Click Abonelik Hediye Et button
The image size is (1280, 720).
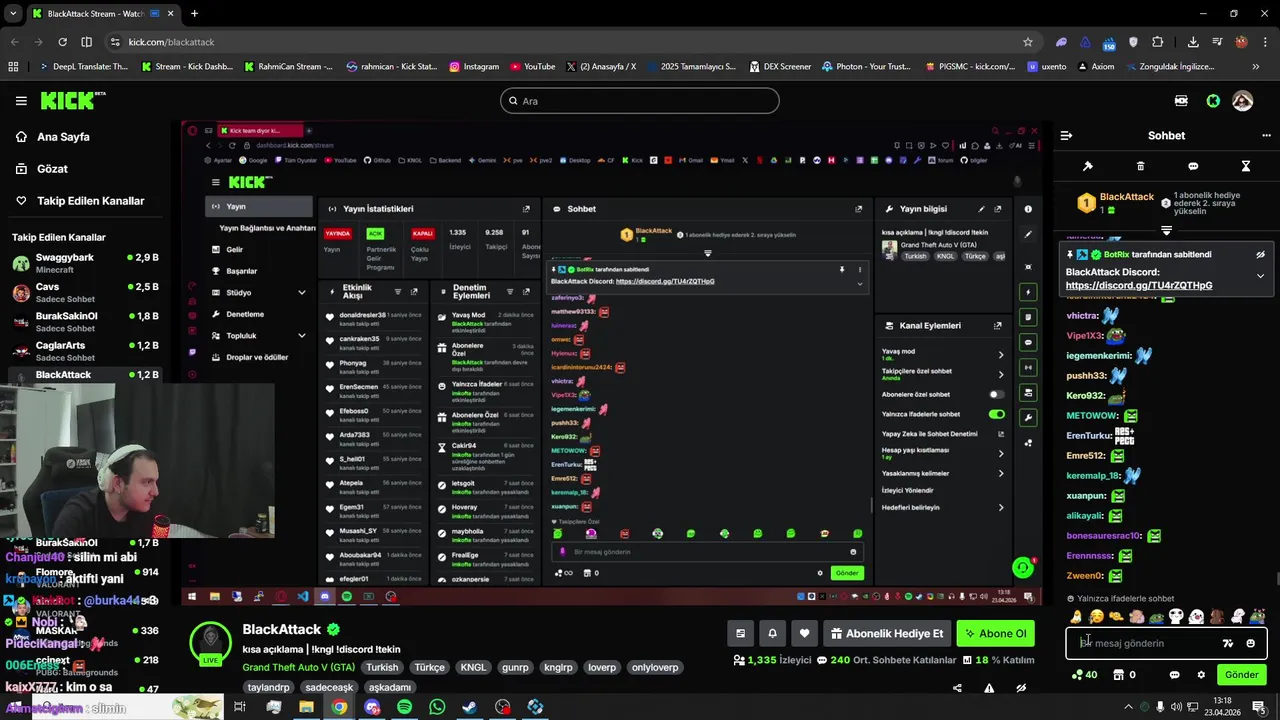click(x=887, y=633)
